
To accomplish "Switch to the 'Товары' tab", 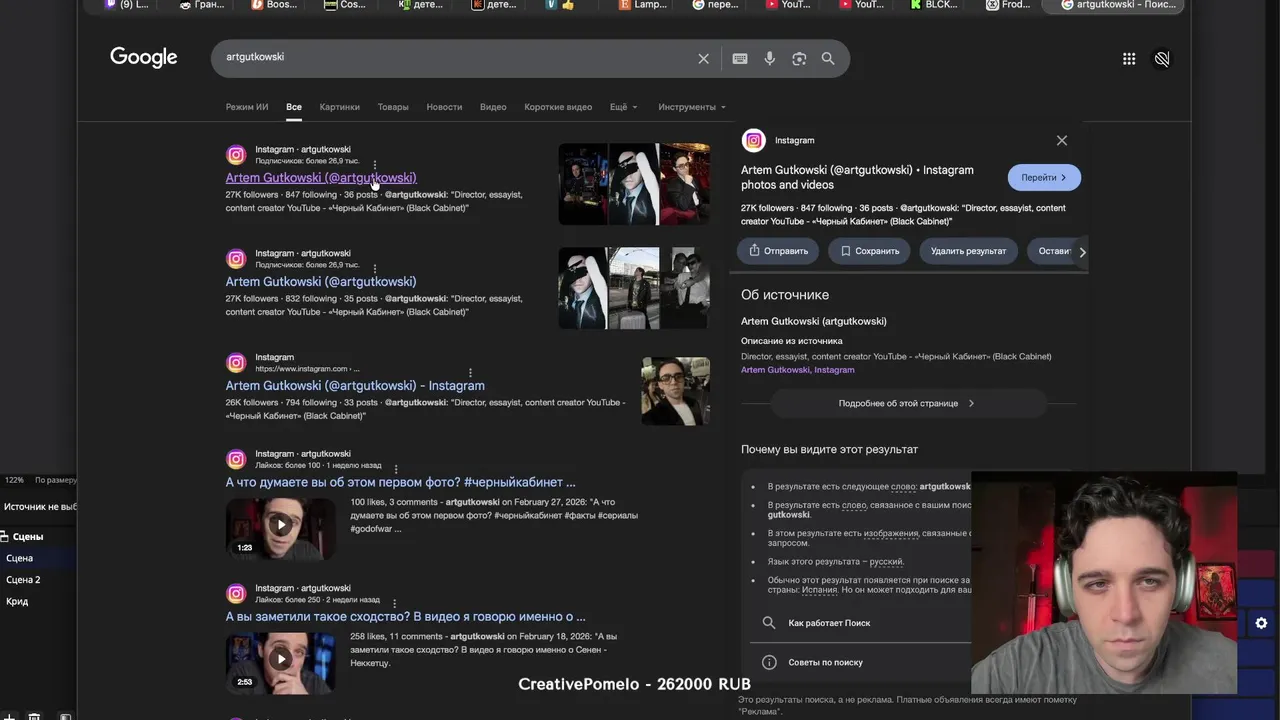I will [393, 107].
